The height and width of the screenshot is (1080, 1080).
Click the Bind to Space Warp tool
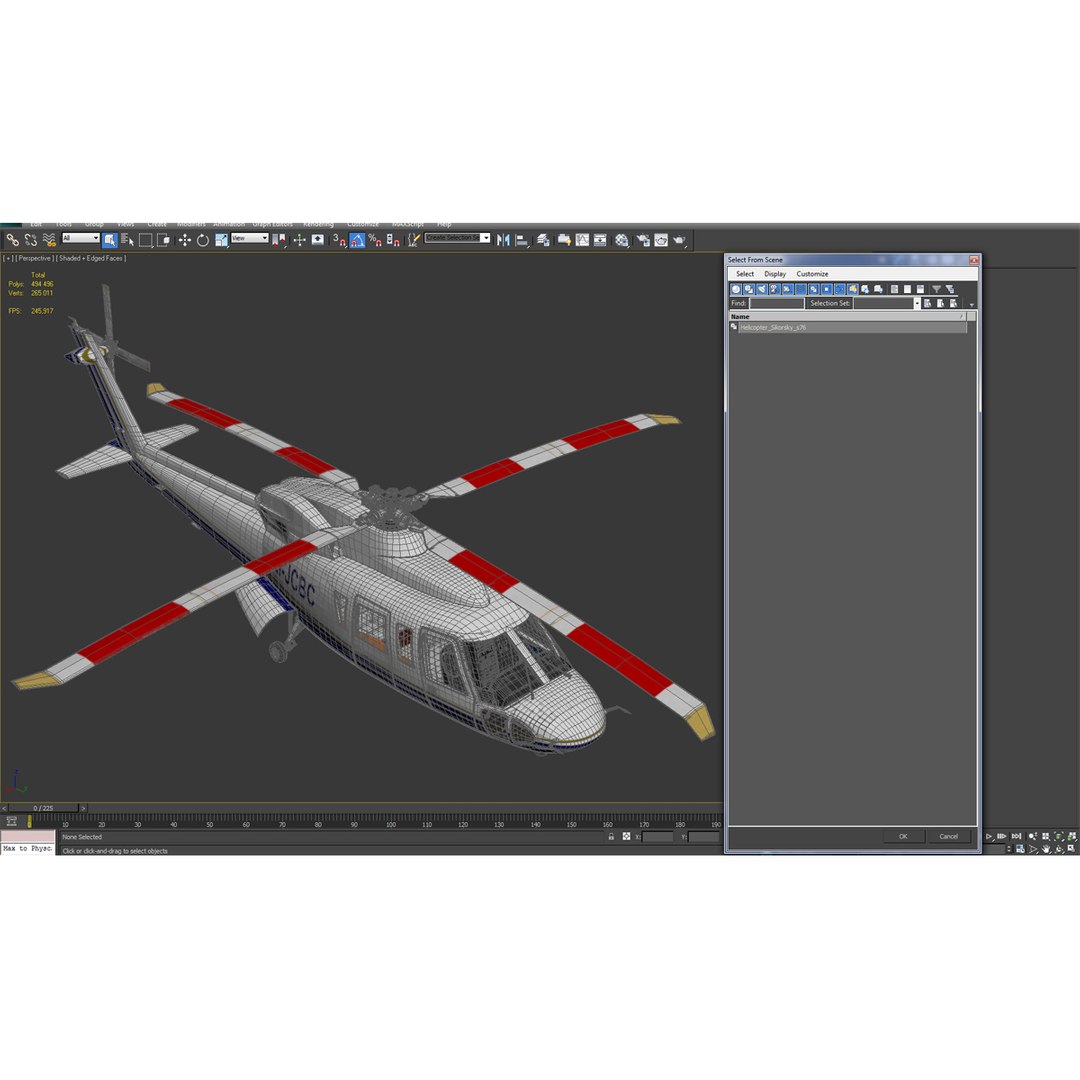tap(50, 240)
